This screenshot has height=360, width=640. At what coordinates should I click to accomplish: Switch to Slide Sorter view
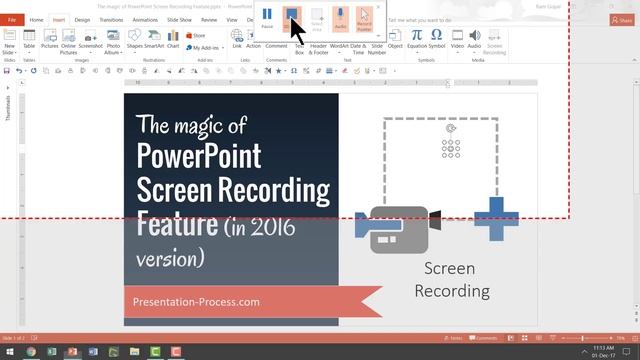524,338
